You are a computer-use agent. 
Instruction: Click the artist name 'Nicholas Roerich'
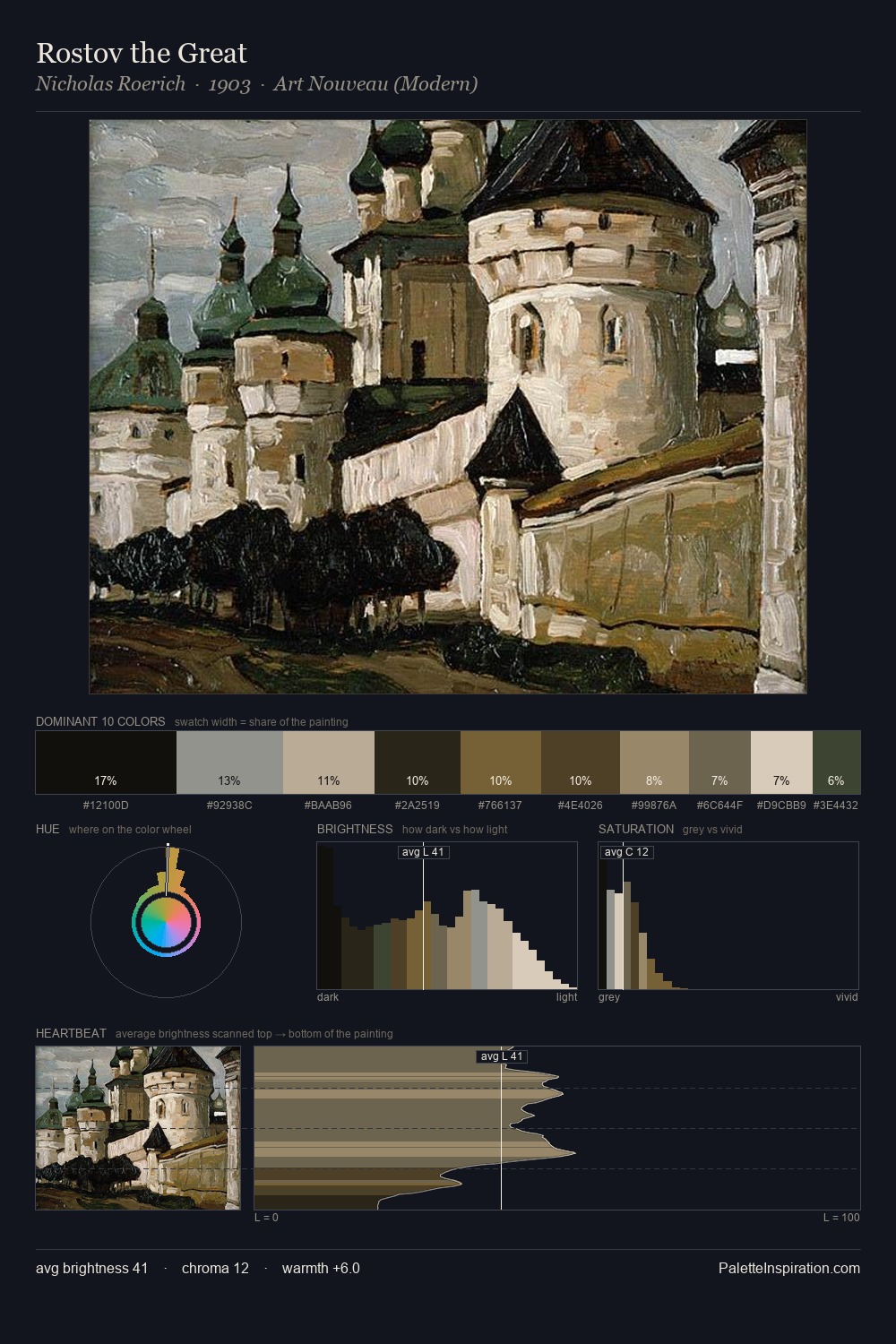point(110,84)
